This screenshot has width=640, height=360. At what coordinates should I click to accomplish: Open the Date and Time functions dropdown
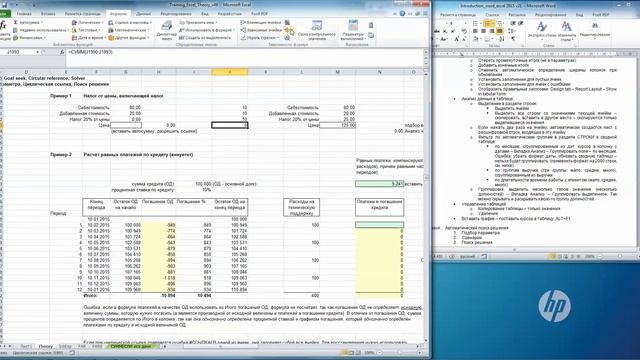coord(89,38)
